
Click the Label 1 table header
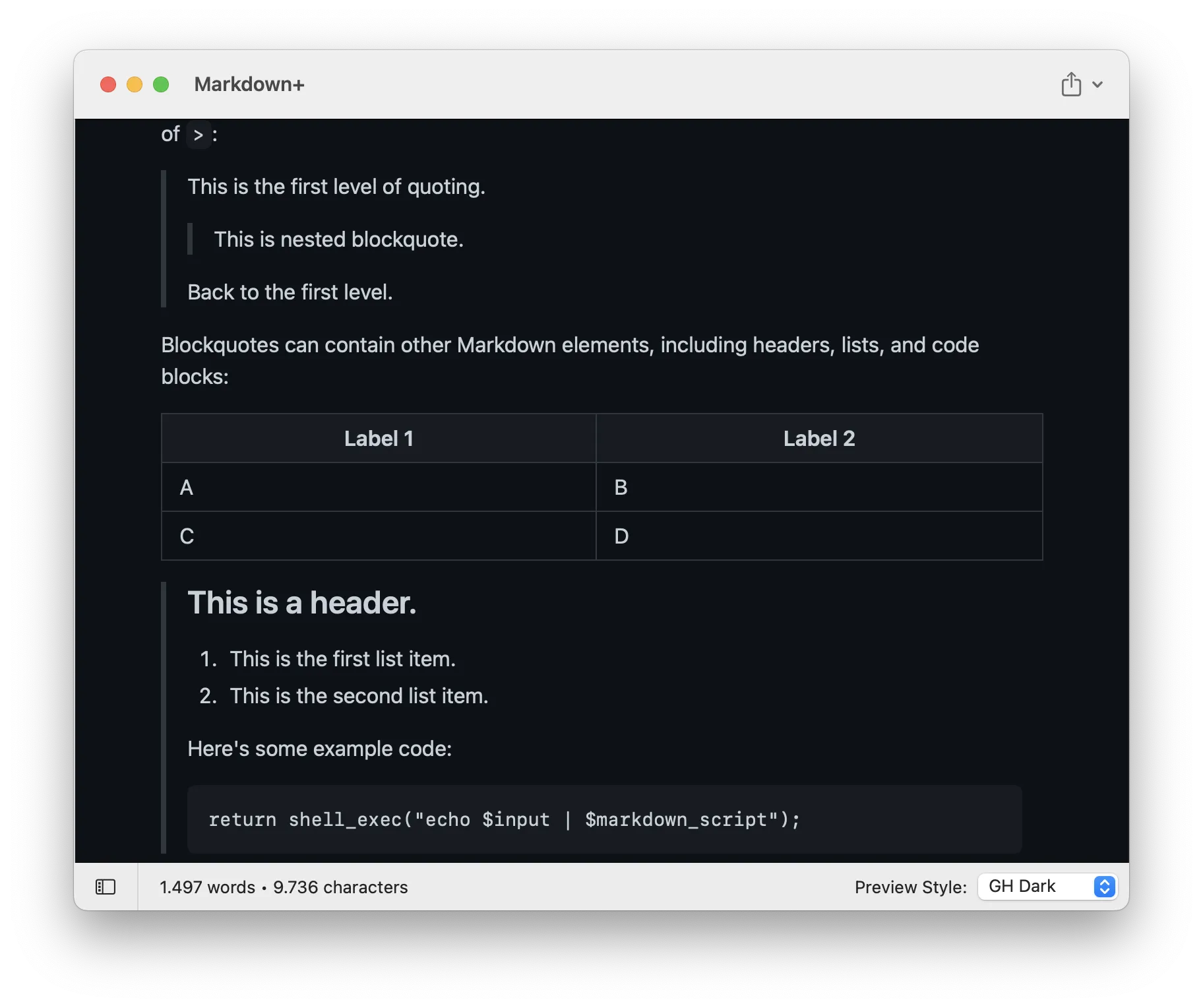379,439
